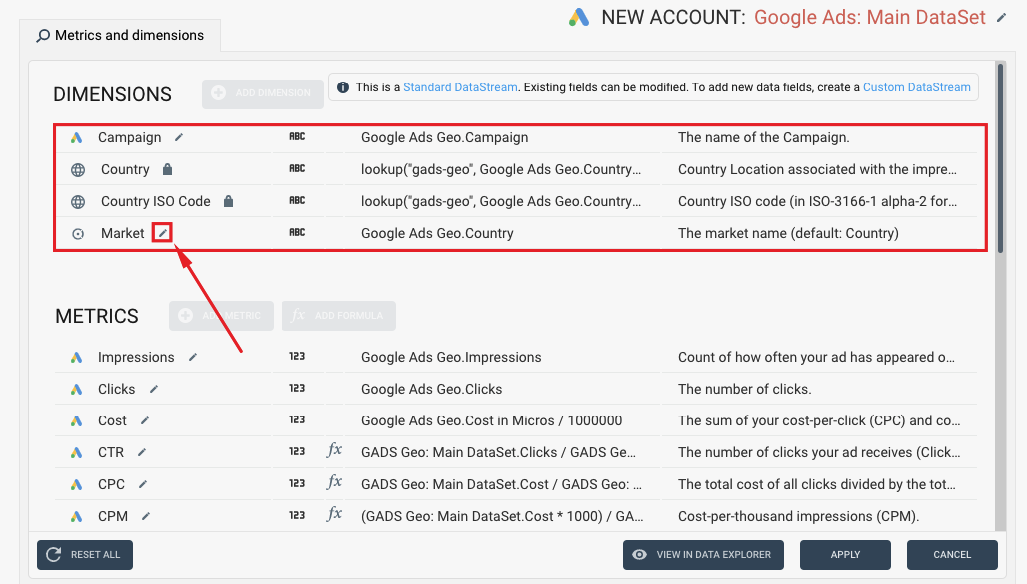The image size is (1027, 584).
Task: Click the 123 type icon for Impressions
Action: 297,357
